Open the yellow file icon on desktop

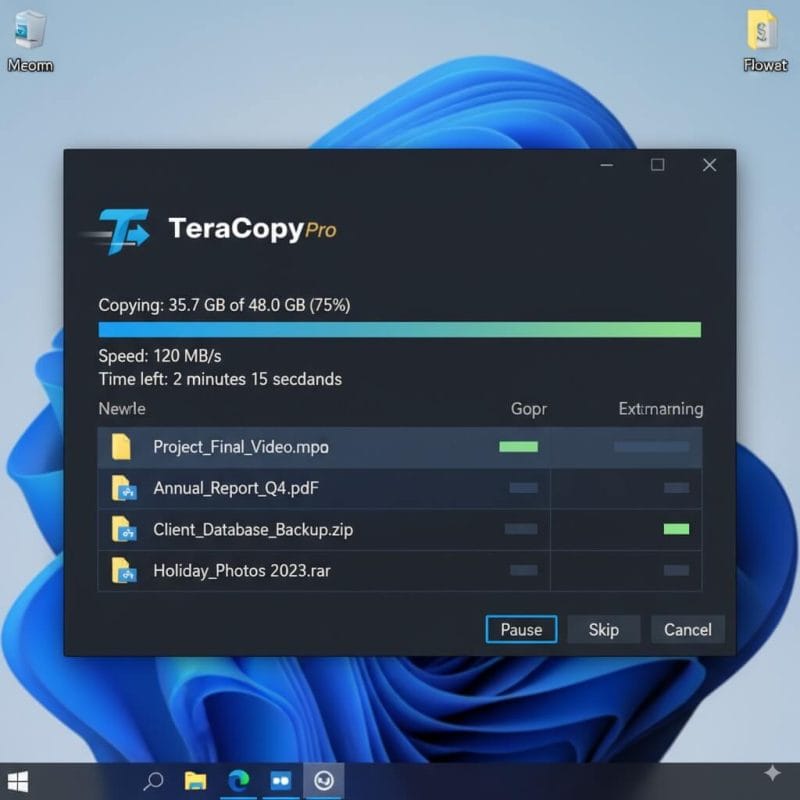coord(763,32)
